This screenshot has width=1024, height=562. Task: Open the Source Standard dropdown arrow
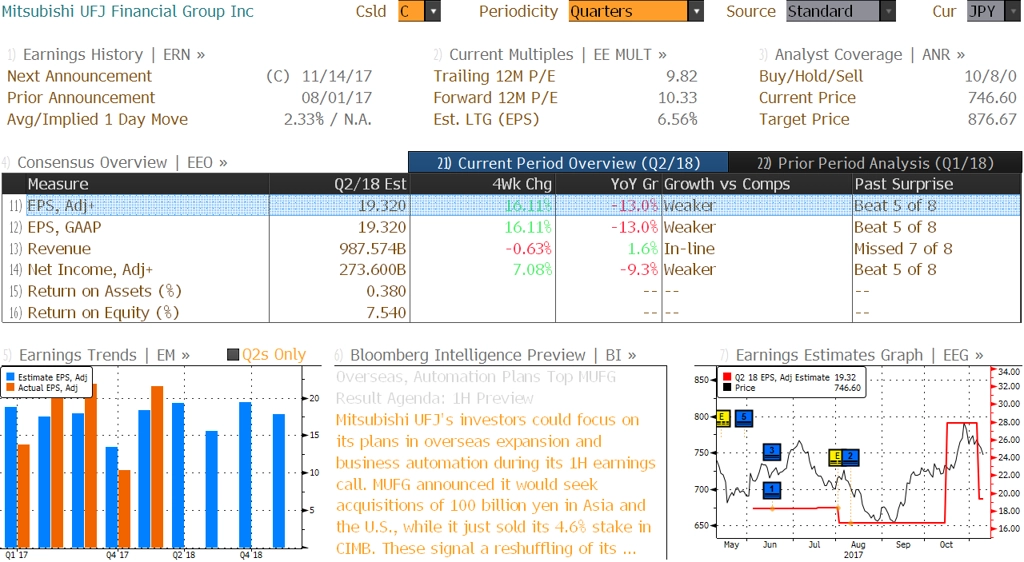point(888,11)
